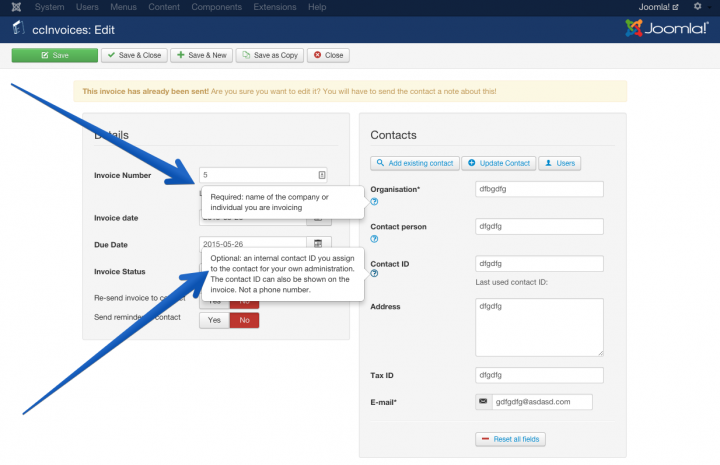This screenshot has height=465, width=720.
Task: Click Reset all fields button
Action: [510, 439]
